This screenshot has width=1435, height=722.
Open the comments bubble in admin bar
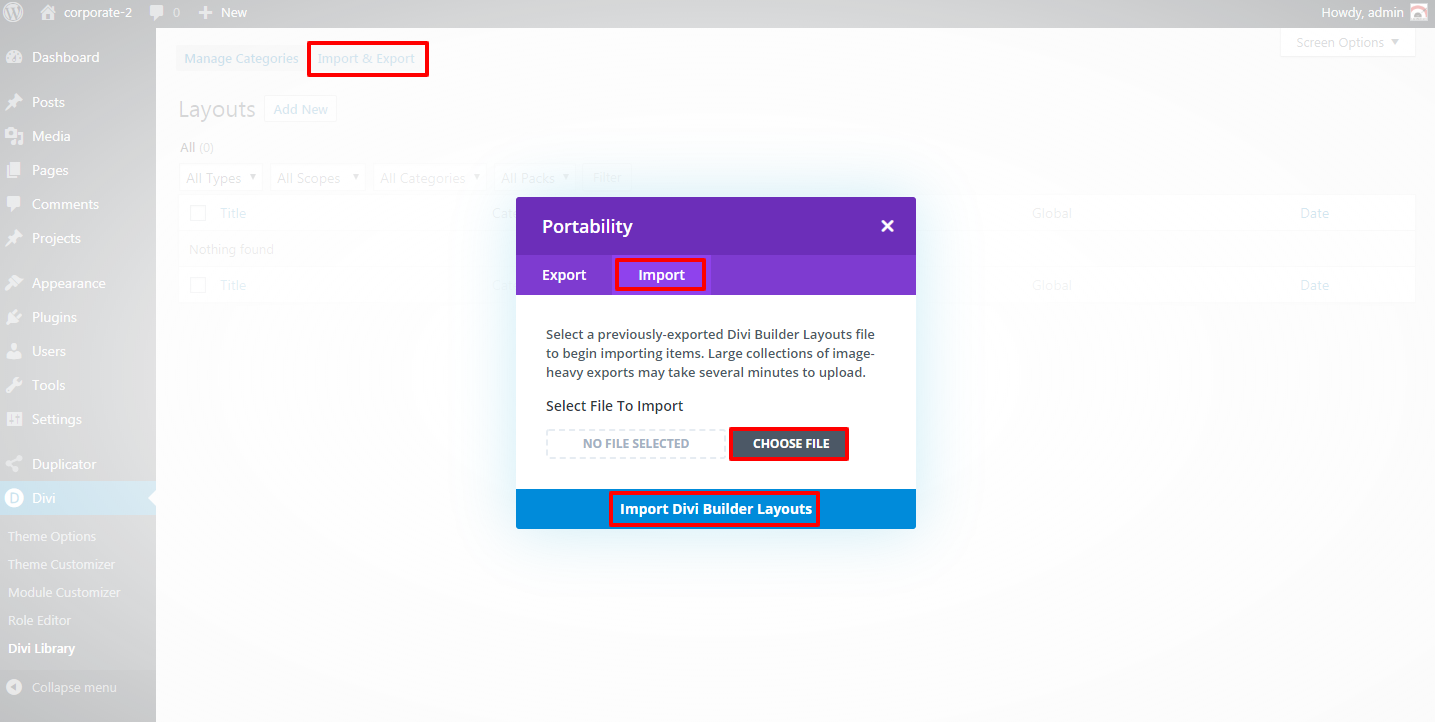point(157,13)
